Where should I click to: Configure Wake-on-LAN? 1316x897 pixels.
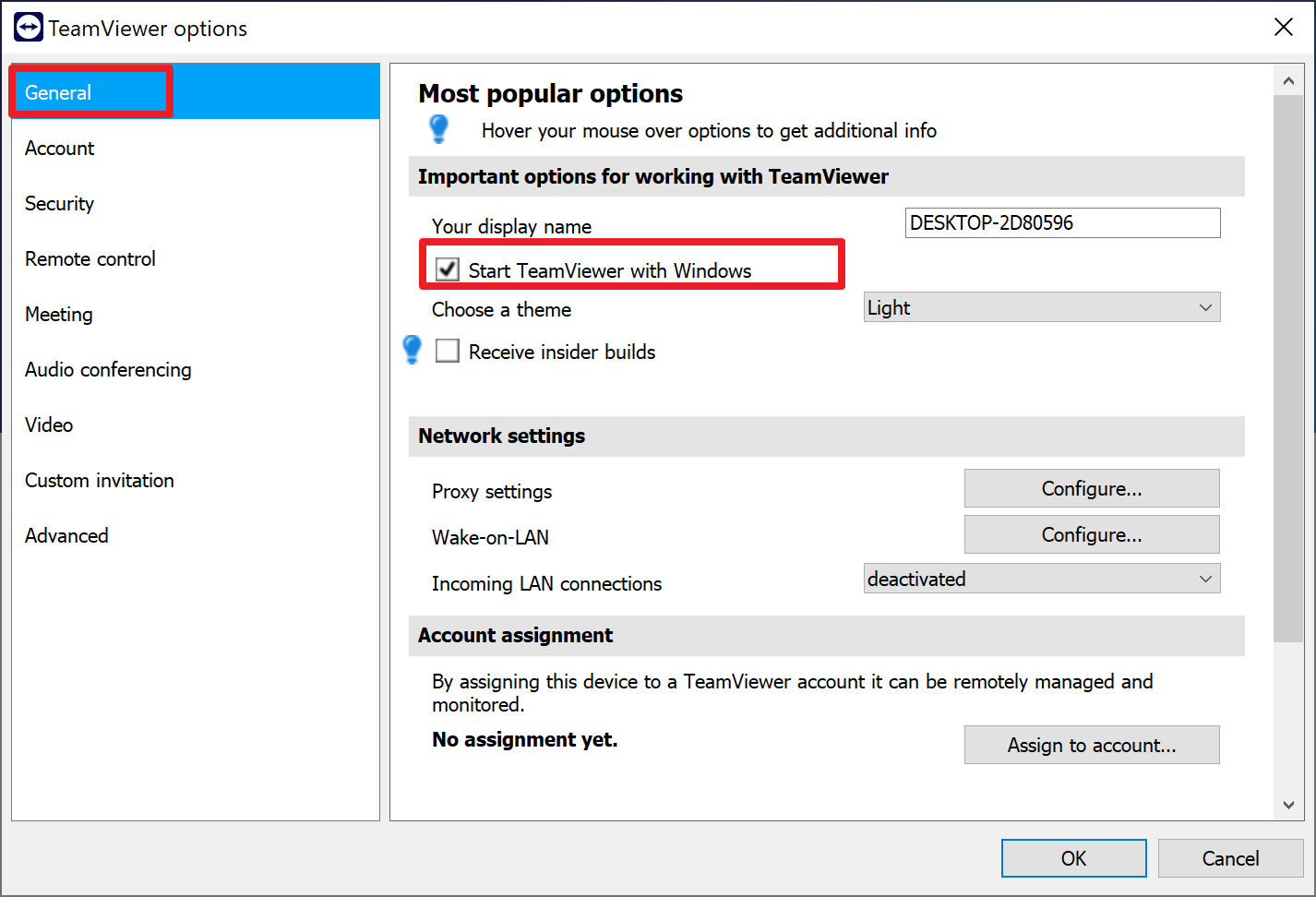point(1092,534)
